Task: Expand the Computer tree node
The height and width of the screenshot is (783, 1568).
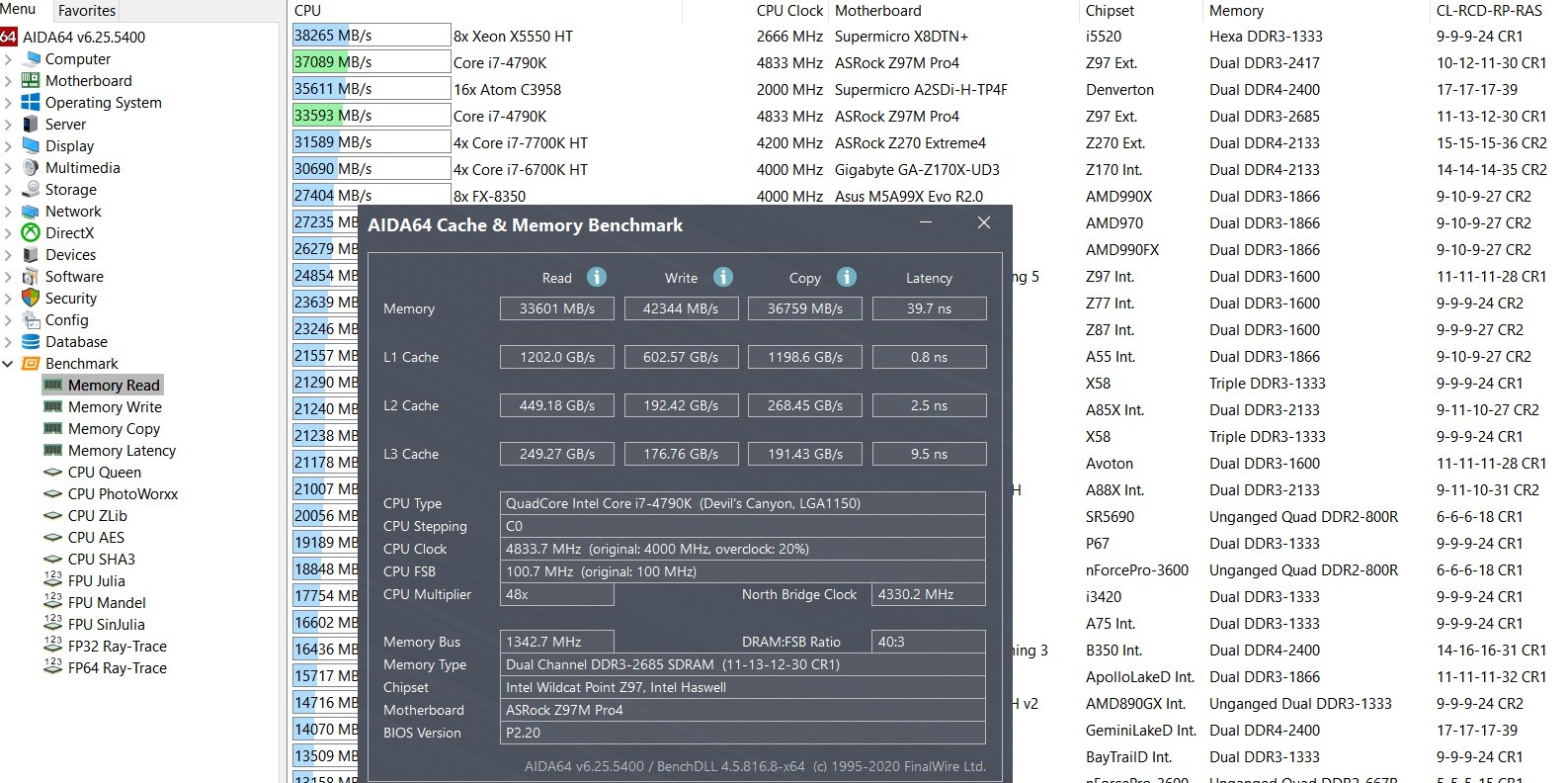Action: click(9, 59)
